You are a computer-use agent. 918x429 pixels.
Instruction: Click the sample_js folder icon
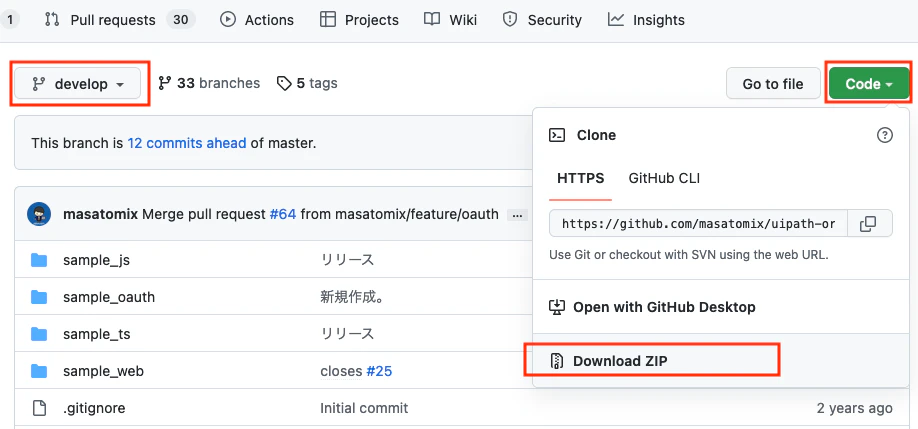[x=39, y=260]
